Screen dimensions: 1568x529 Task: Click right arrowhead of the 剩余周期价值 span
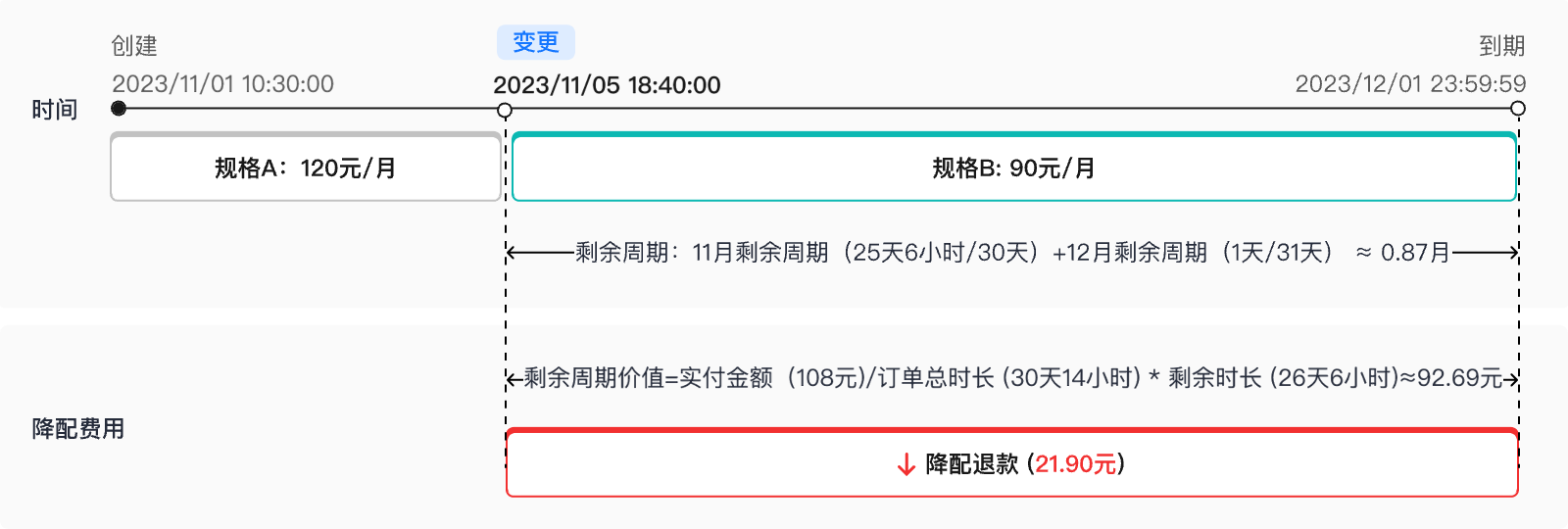pyautogui.click(x=1513, y=378)
